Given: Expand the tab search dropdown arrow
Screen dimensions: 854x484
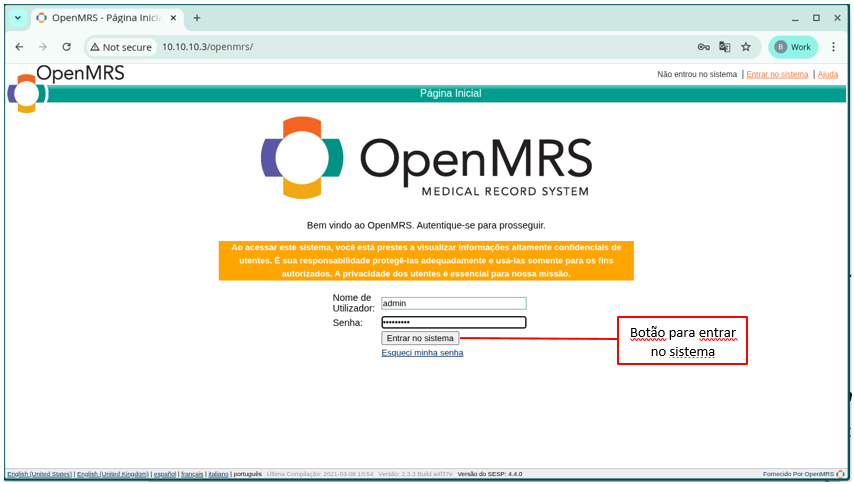Looking at the screenshot, I should pyautogui.click(x=17, y=18).
